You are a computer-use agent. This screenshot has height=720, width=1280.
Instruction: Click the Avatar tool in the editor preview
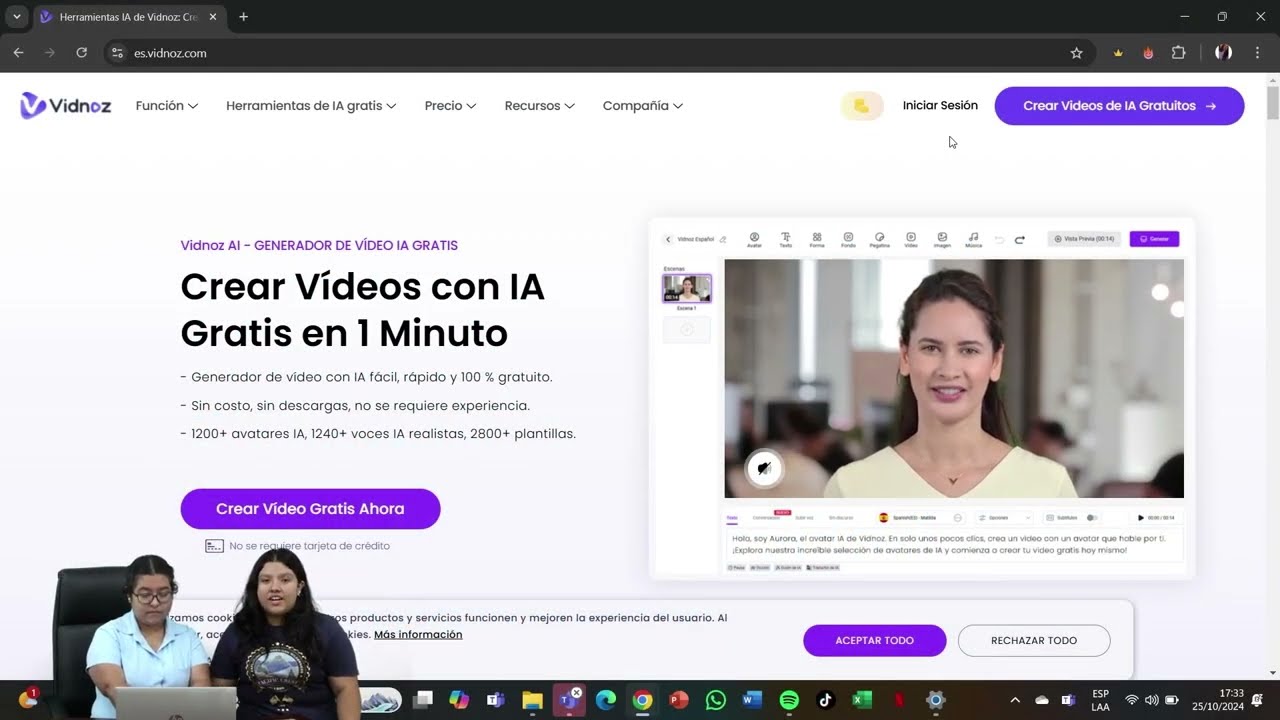pos(754,239)
